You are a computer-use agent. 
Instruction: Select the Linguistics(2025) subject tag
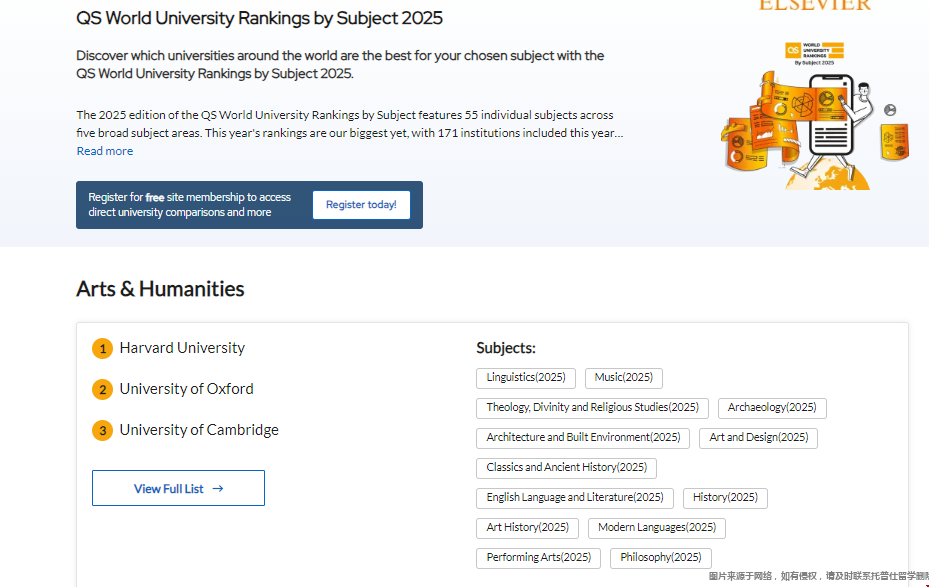(526, 378)
